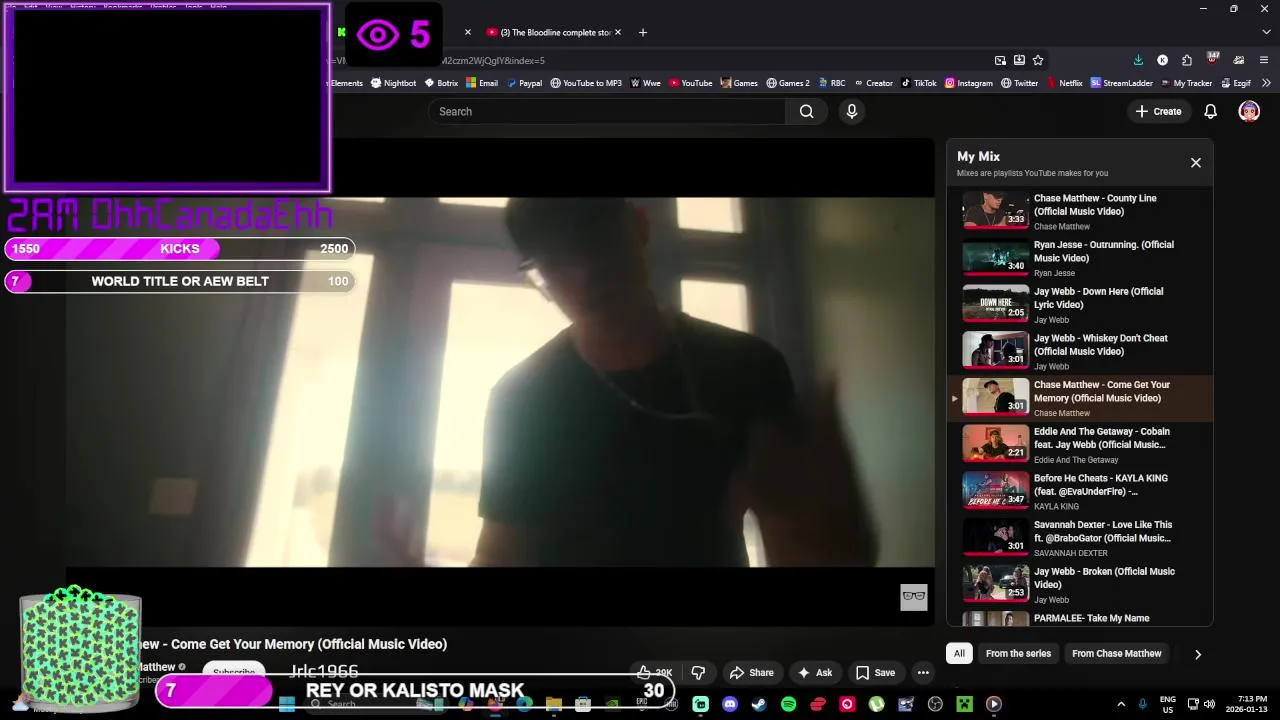Toggle the system tray microphone icon
The width and height of the screenshot is (1280, 720).
tap(1142, 704)
